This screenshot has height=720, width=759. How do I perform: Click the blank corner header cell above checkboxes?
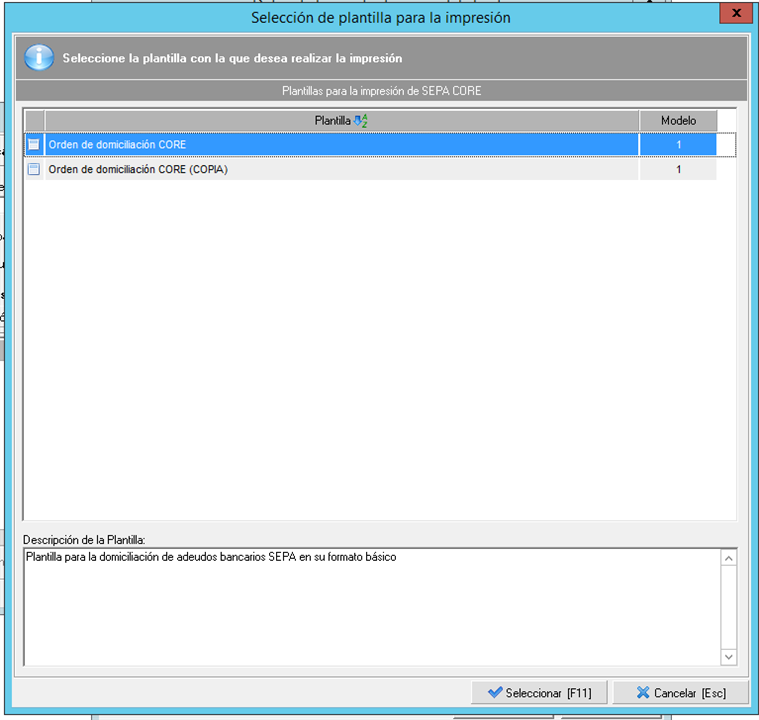pos(34,121)
